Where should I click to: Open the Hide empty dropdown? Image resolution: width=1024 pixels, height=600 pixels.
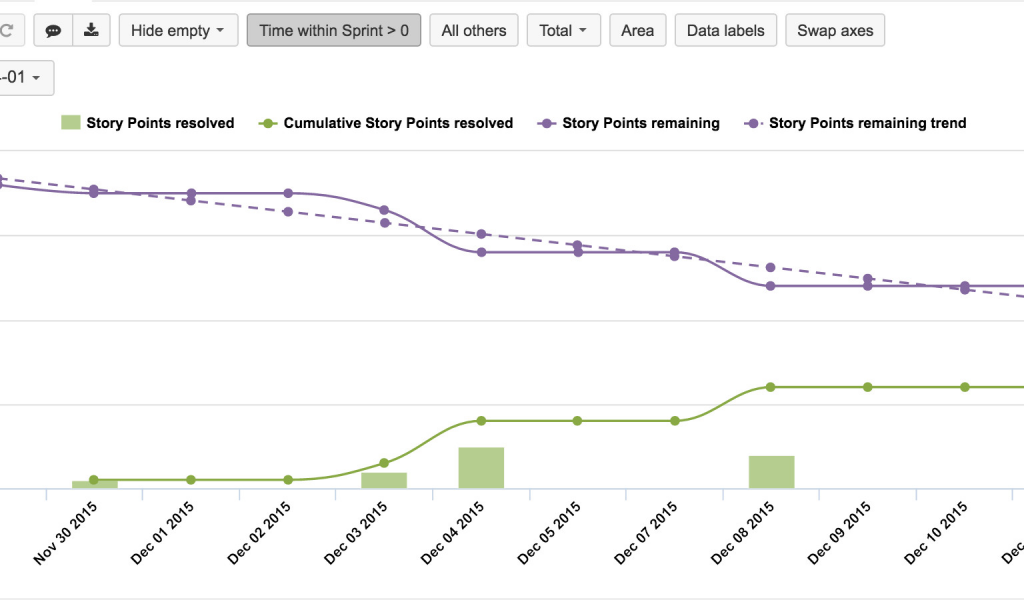[x=177, y=30]
